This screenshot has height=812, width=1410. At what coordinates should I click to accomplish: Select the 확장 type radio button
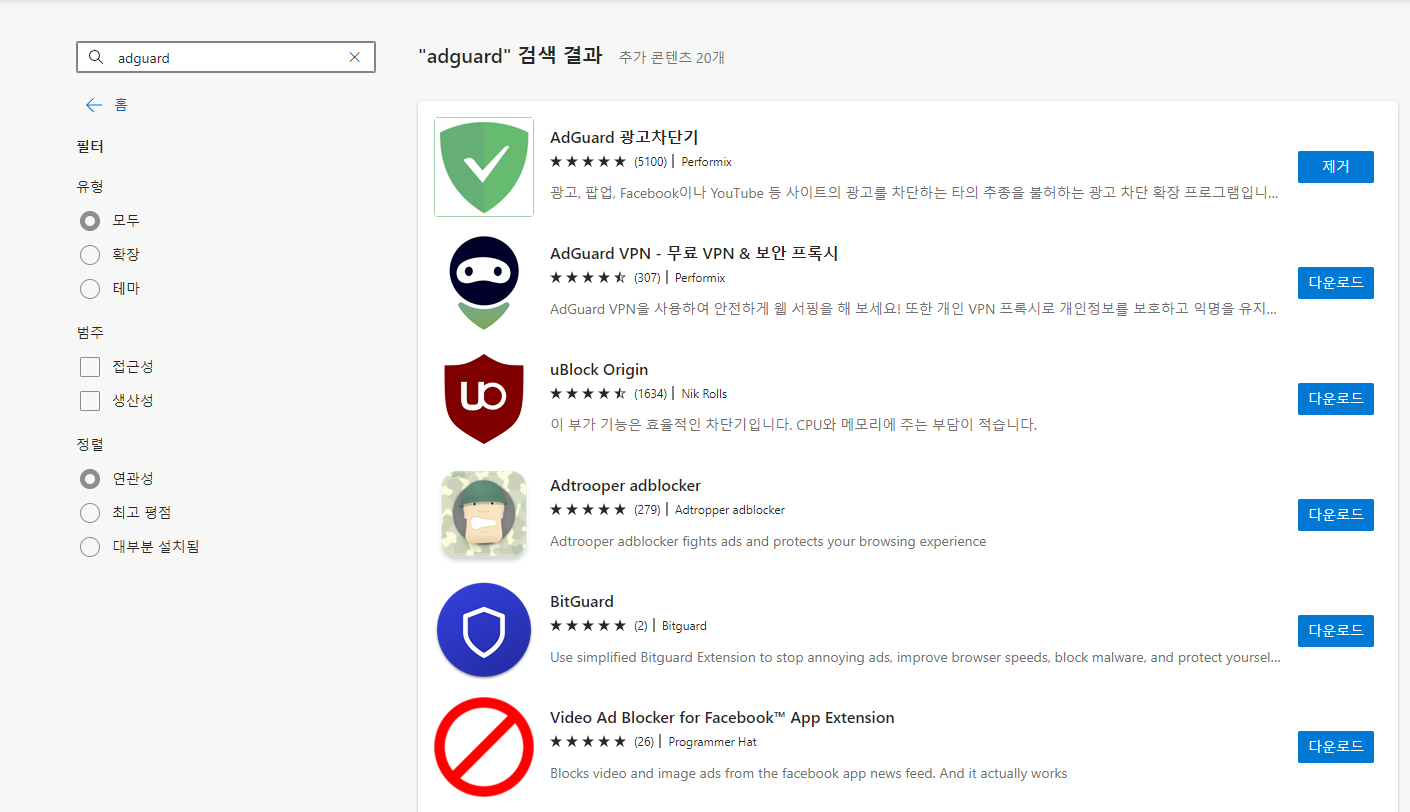tap(90, 255)
